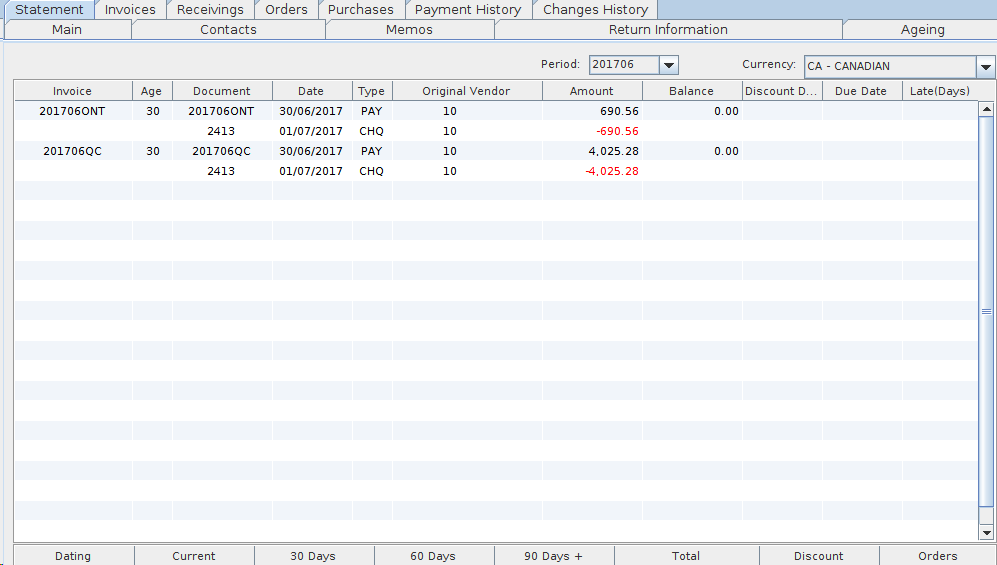The width and height of the screenshot is (997, 565).
Task: Click the Due Date column header
Action: (861, 91)
